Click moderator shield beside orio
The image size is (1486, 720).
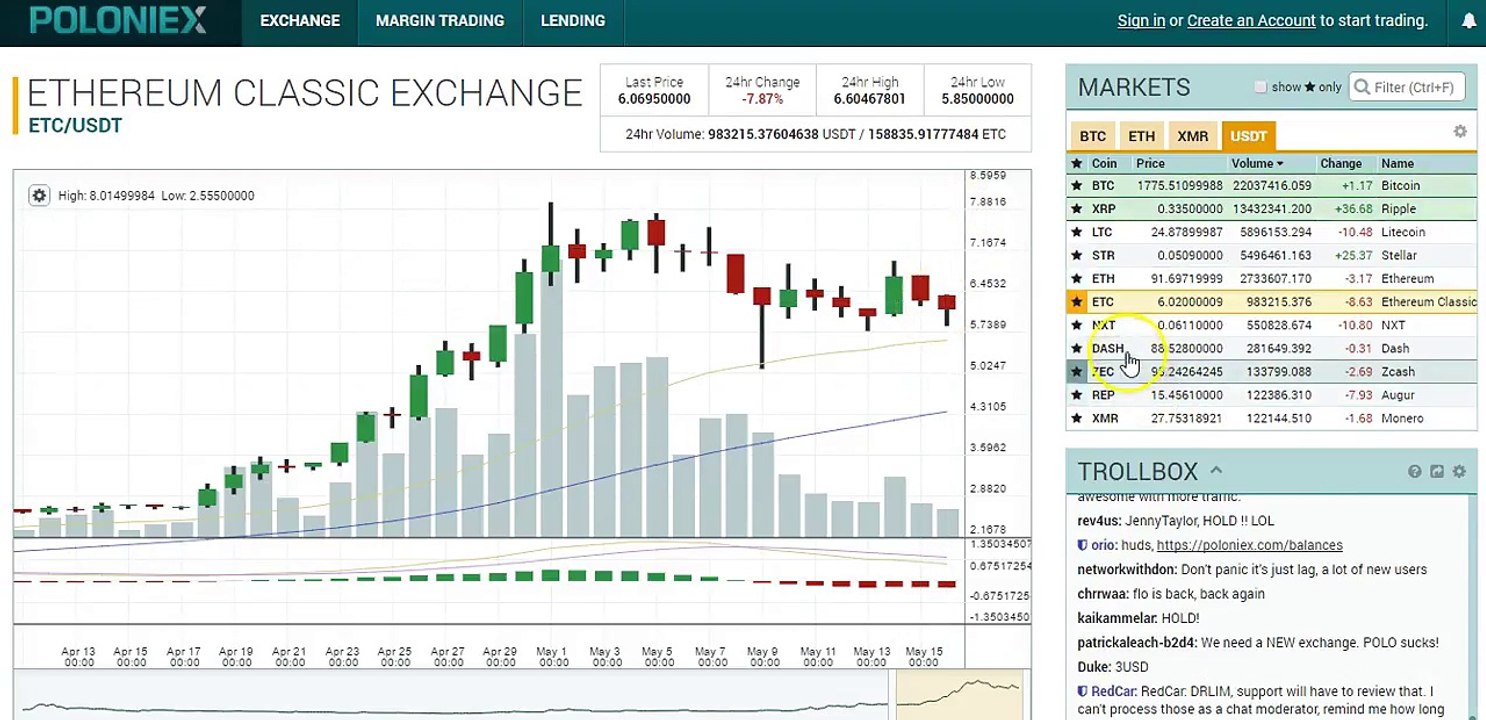tap(1082, 545)
